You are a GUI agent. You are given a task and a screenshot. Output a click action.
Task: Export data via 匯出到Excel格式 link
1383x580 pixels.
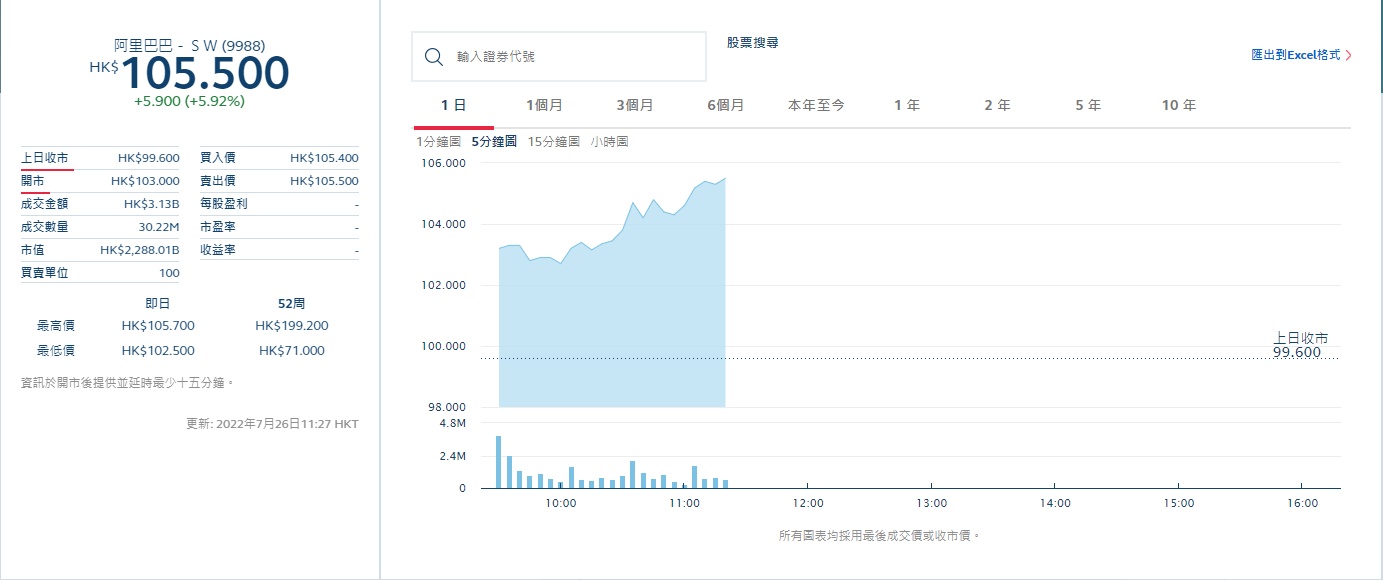click(x=1295, y=56)
